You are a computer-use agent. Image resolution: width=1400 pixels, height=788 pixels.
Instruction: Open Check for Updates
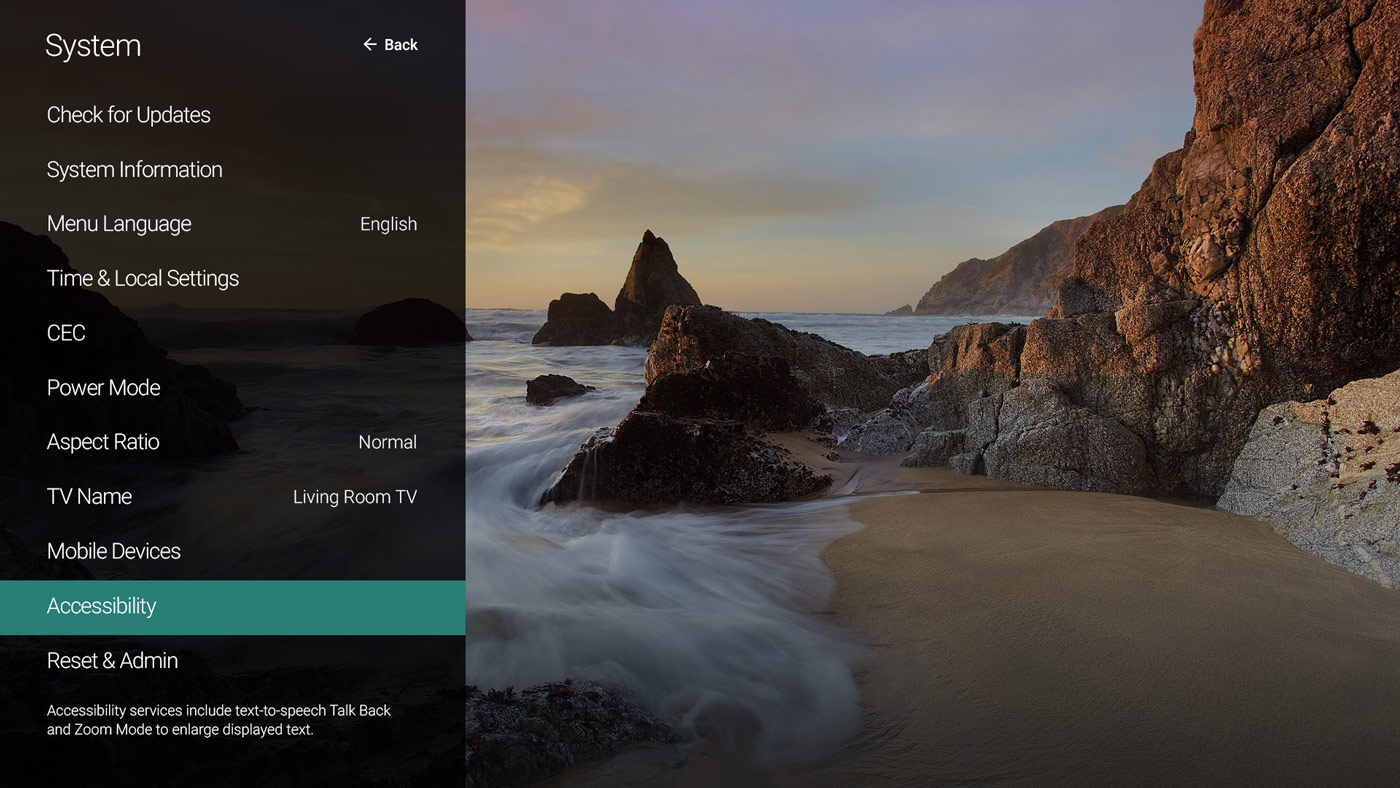[x=232, y=115]
